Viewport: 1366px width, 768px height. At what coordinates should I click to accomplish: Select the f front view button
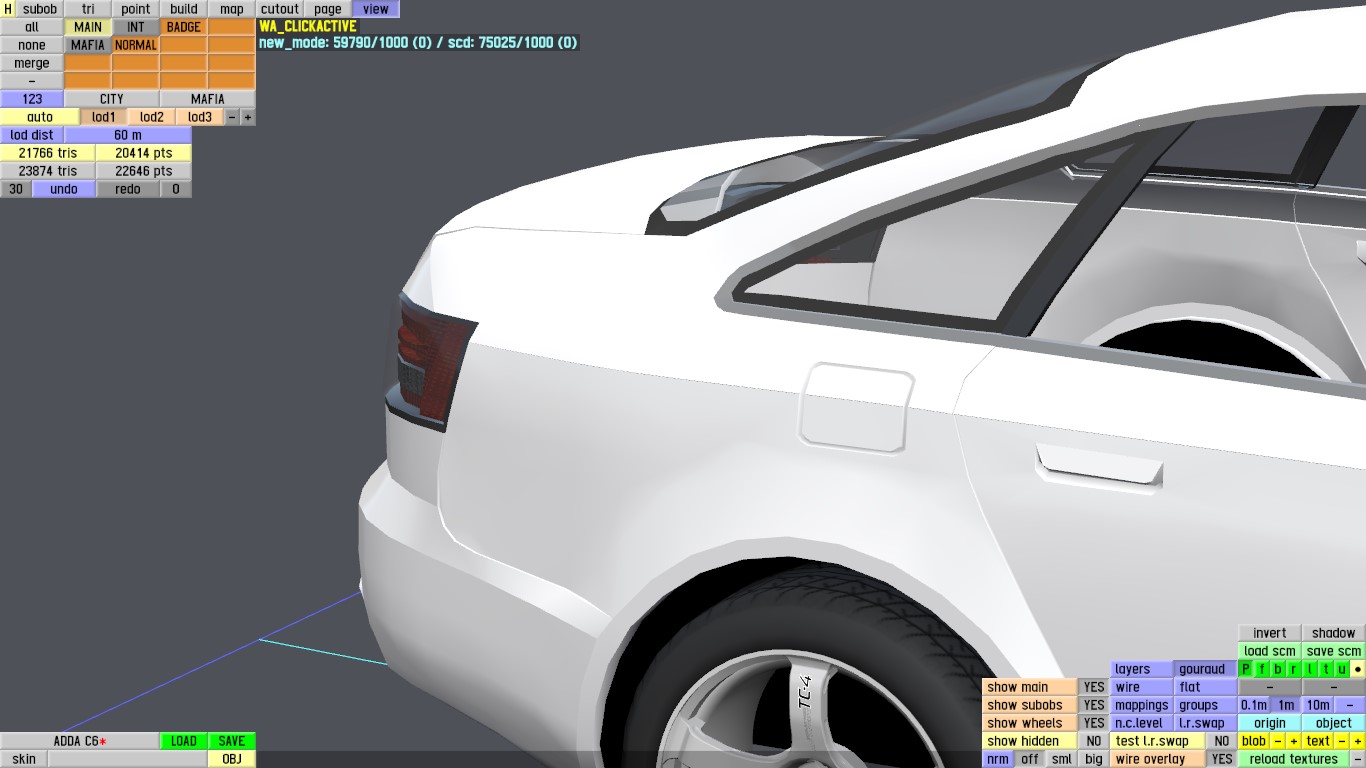(x=1262, y=669)
